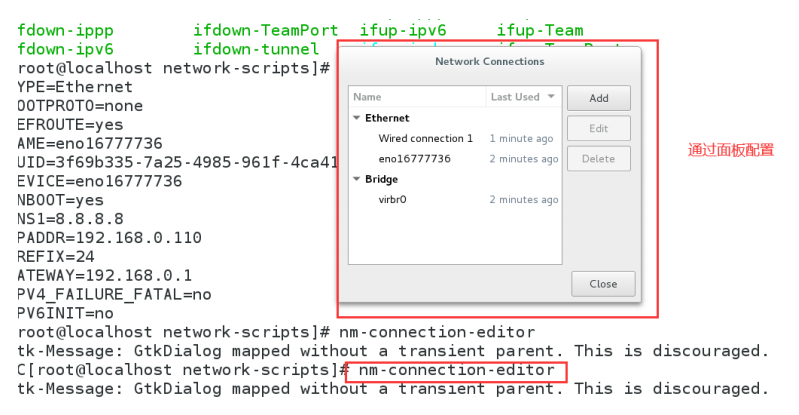Collapse the Ethernet group triangle
The height and width of the screenshot is (415, 799).
[357, 118]
